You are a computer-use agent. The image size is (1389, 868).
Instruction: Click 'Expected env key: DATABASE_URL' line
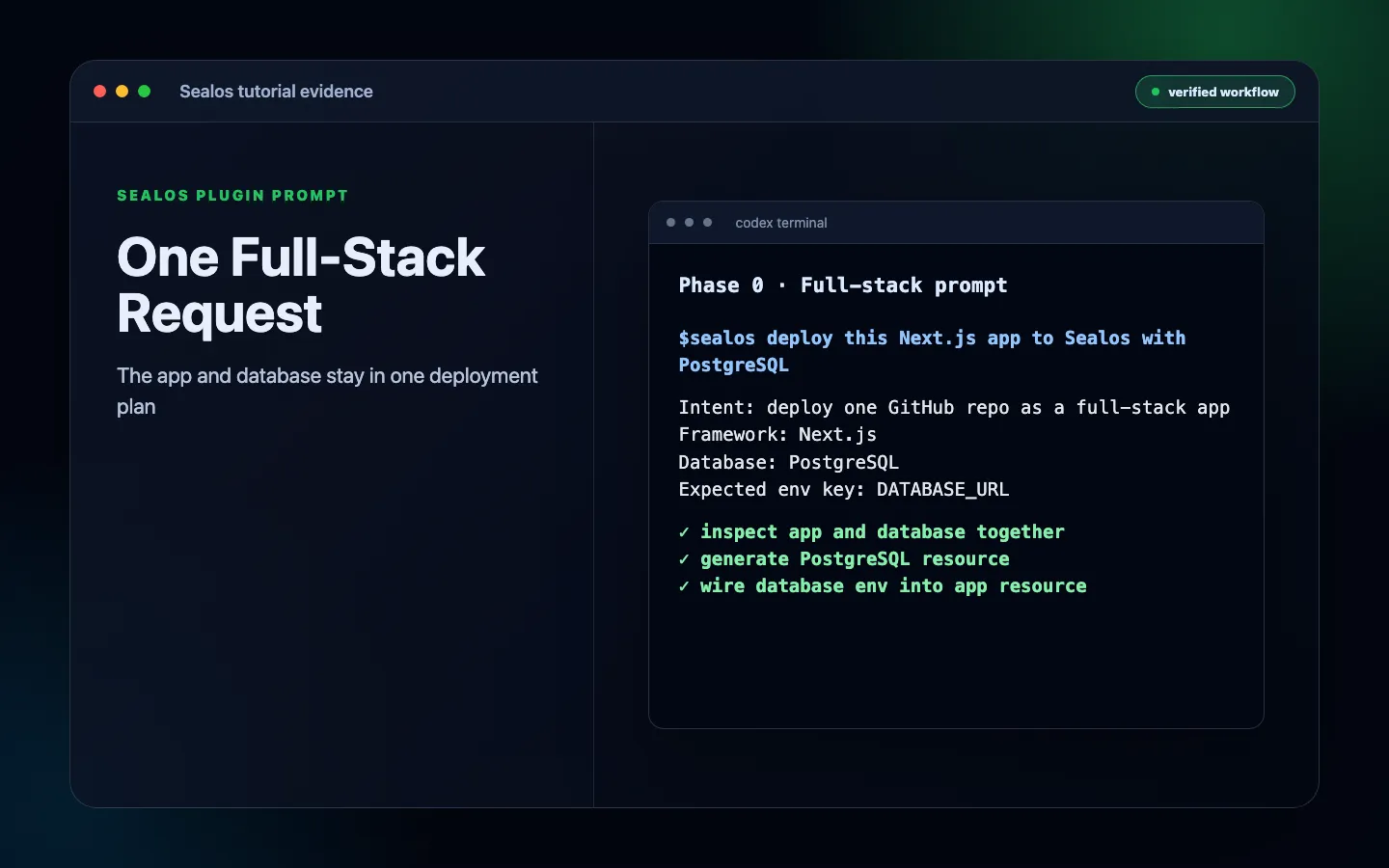tap(844, 489)
